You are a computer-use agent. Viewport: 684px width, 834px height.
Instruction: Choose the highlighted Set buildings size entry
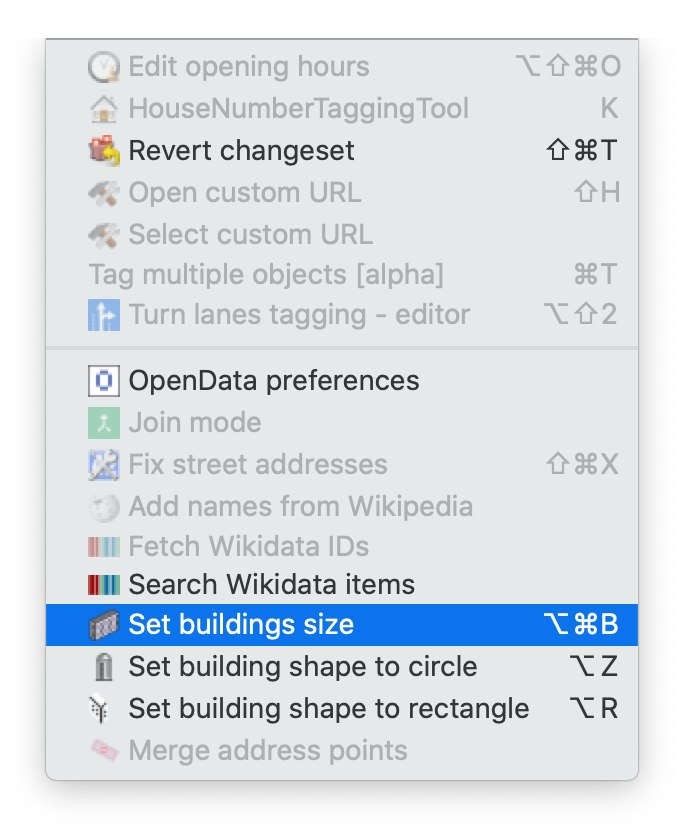(x=342, y=624)
